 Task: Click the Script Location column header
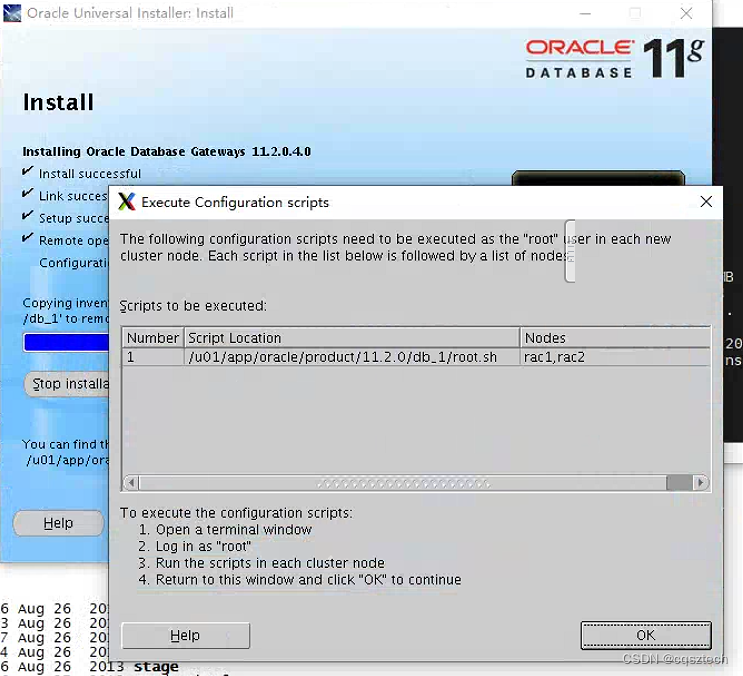(352, 338)
